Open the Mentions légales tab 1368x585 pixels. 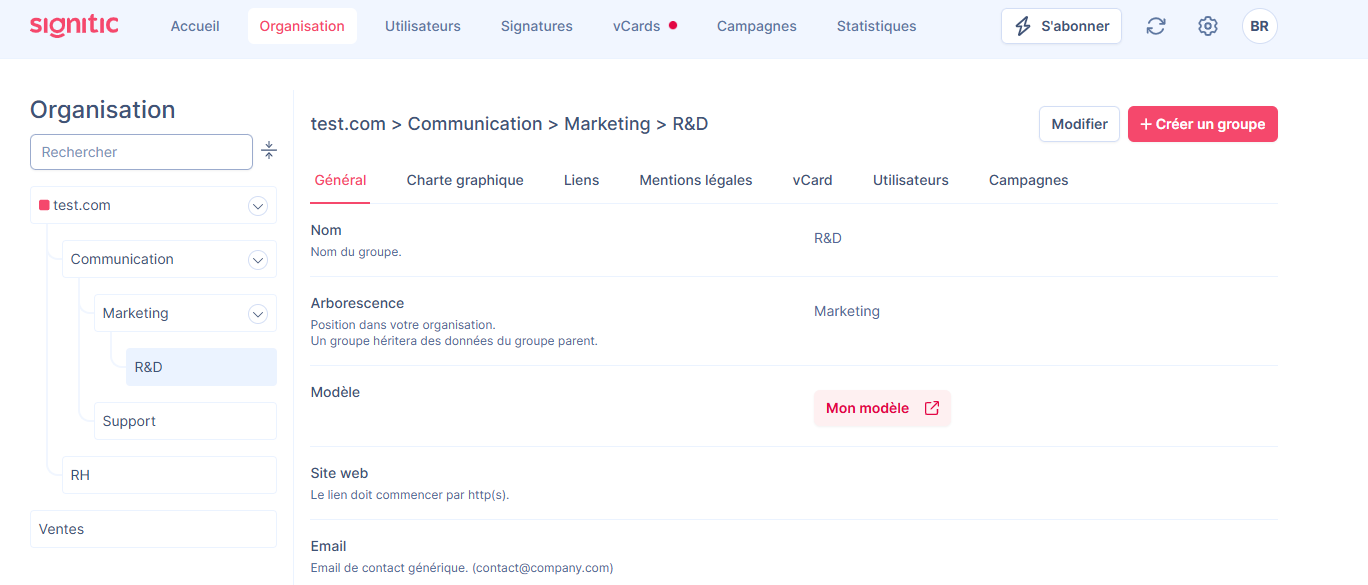tap(696, 181)
